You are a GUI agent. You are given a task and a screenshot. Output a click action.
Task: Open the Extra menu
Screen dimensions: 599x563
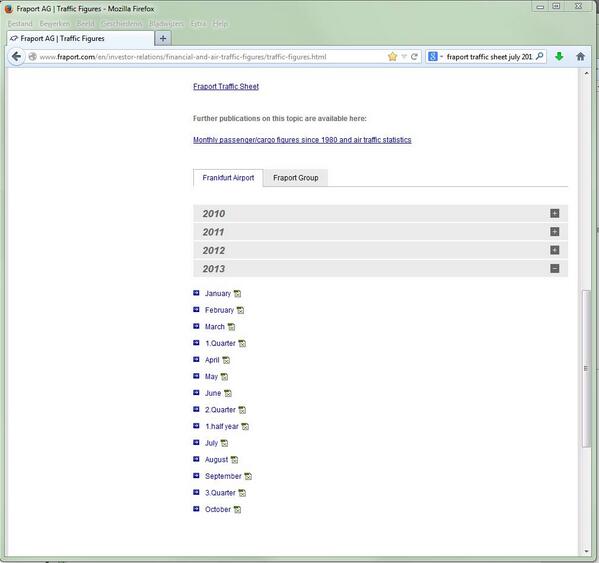click(198, 24)
